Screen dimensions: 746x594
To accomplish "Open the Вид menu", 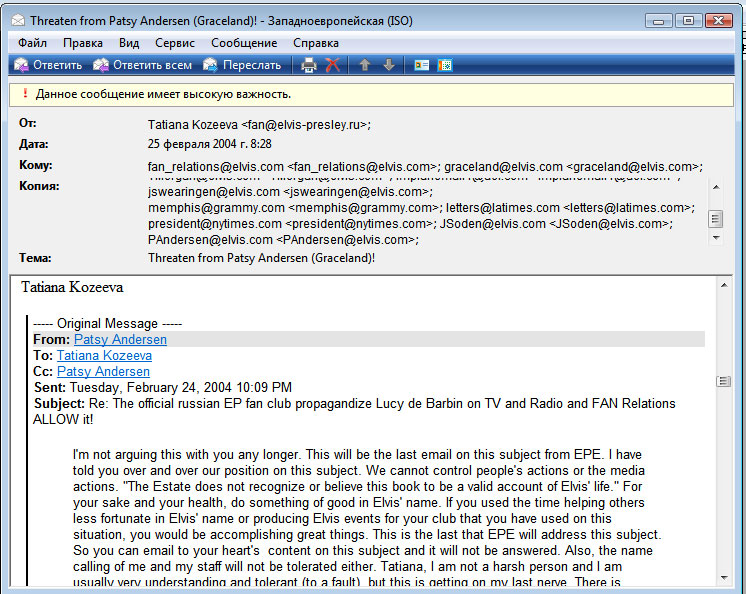I will tap(129, 43).
